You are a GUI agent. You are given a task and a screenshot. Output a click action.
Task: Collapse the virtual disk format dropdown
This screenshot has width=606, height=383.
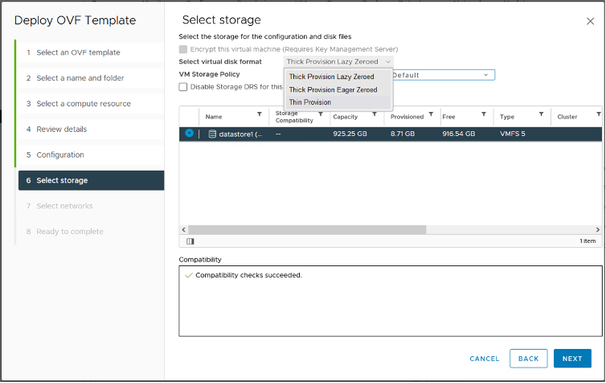click(x=339, y=62)
